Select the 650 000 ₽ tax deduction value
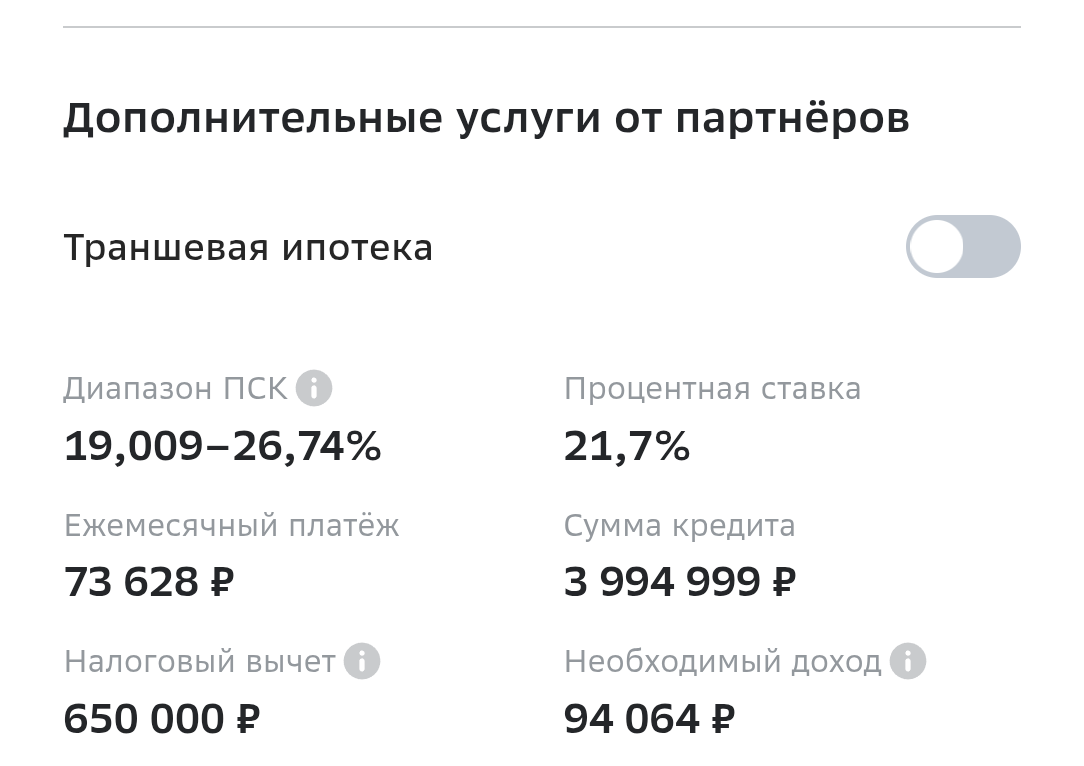1084x766 pixels. tap(161, 718)
